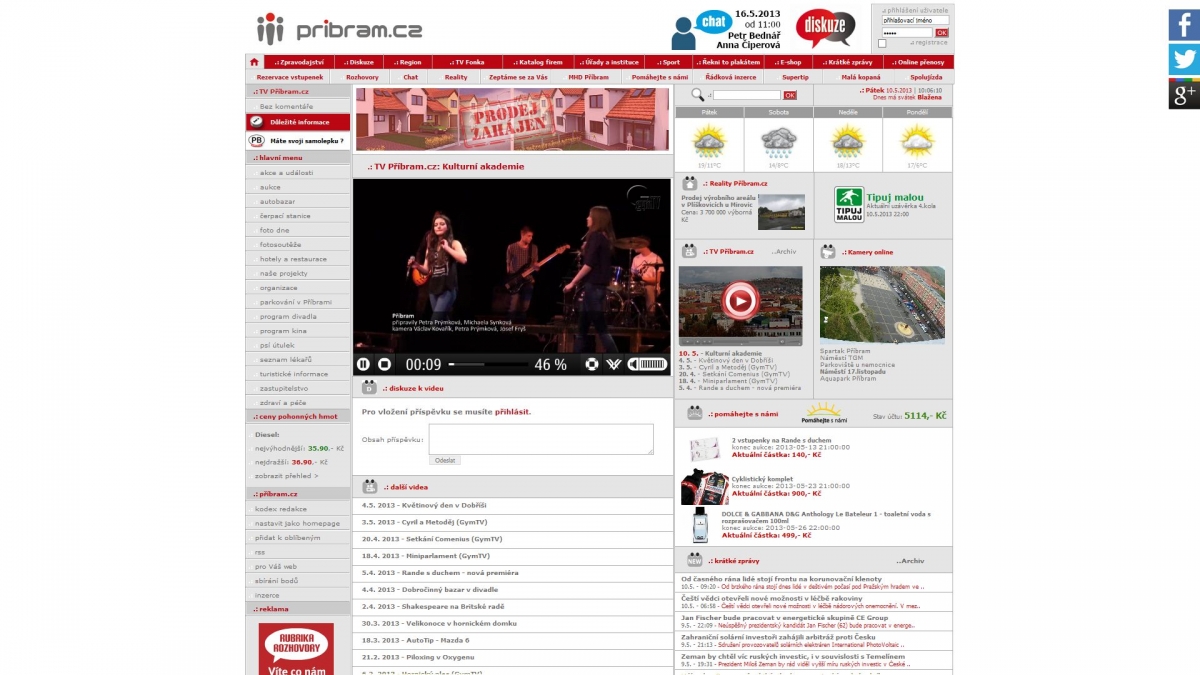Screen dimensions: 1200x675
Task: Open Řádková inzerce submenu item
Action: [x=730, y=77]
